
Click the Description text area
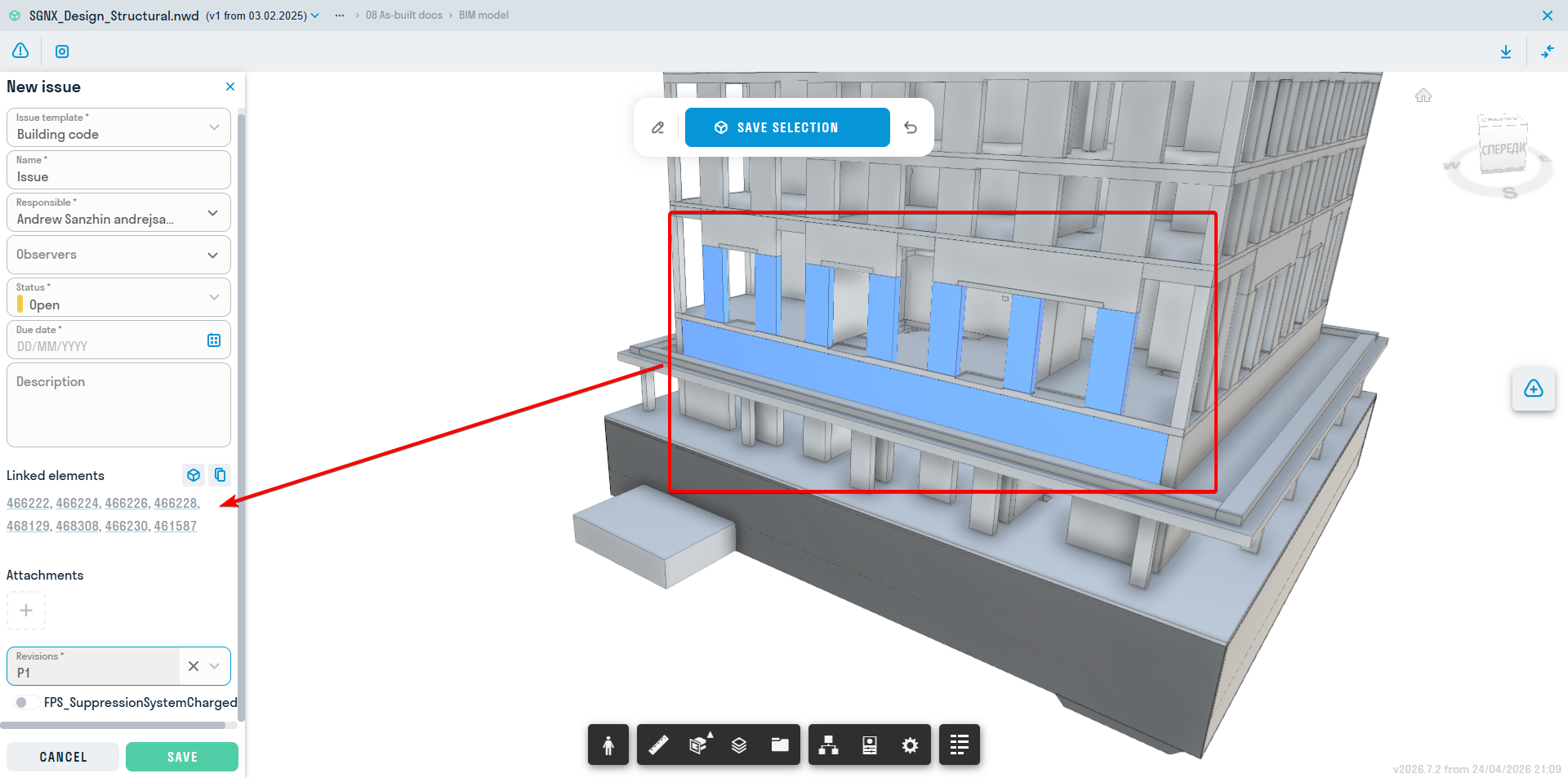click(x=118, y=405)
